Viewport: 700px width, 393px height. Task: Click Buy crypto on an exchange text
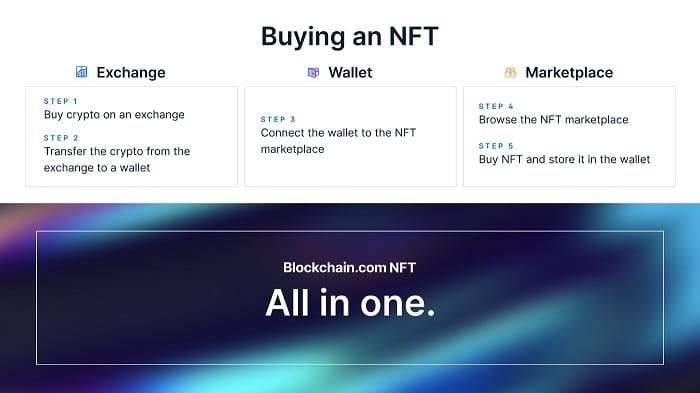pos(114,115)
